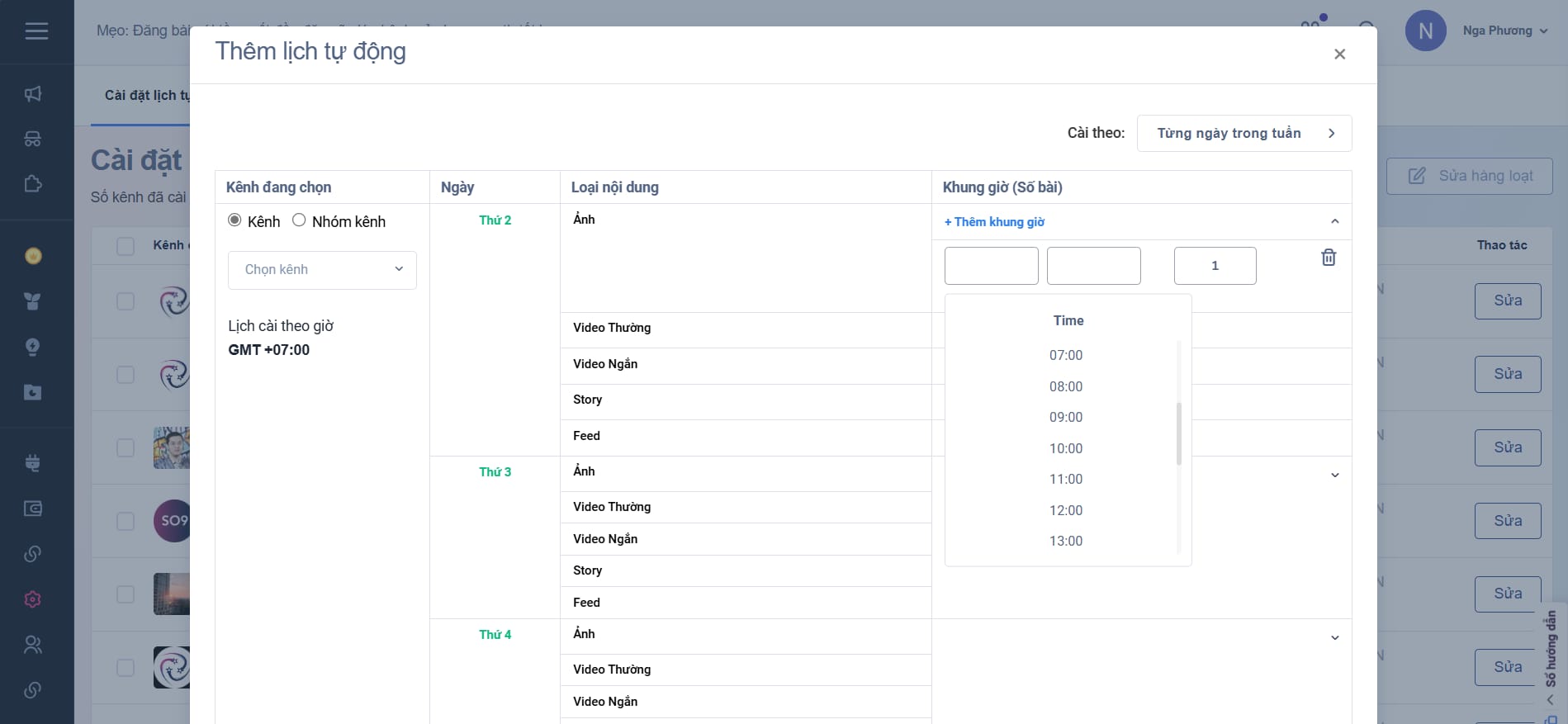
Task: Open the hamburger menu in the sidebar
Action: click(x=36, y=31)
